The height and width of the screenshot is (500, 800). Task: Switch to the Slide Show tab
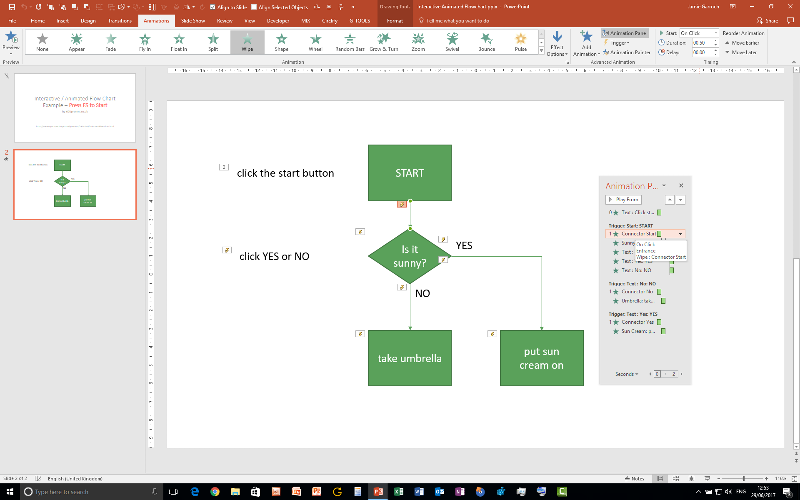point(191,19)
